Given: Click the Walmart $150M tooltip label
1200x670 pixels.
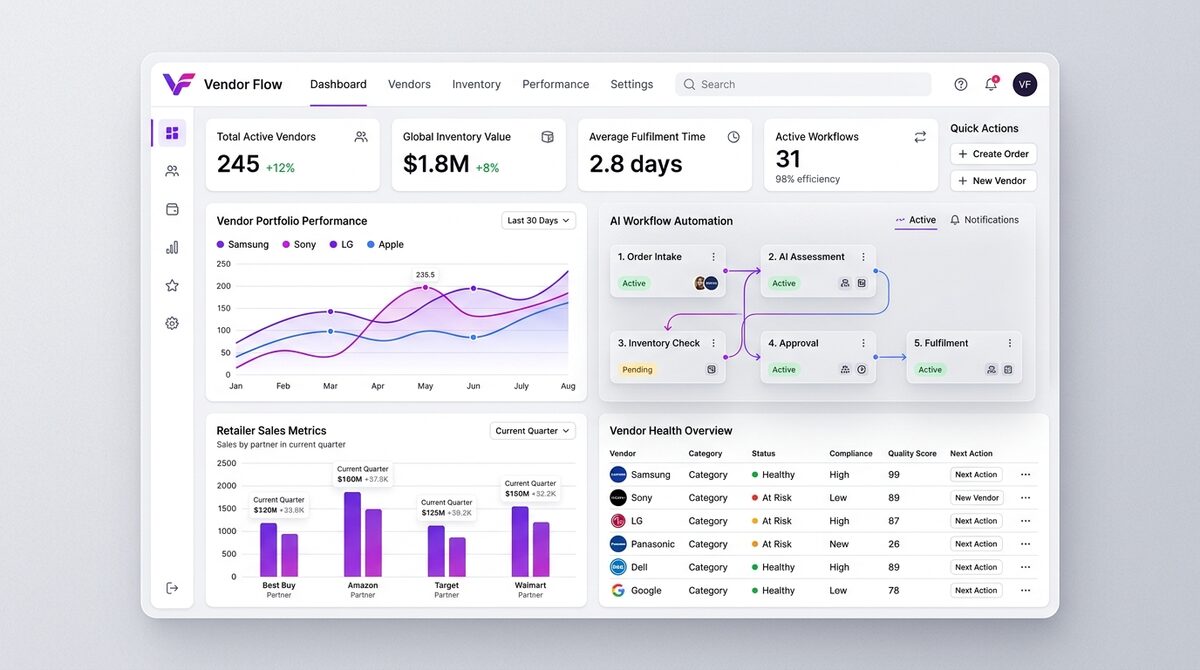Looking at the screenshot, I should pyautogui.click(x=530, y=488).
